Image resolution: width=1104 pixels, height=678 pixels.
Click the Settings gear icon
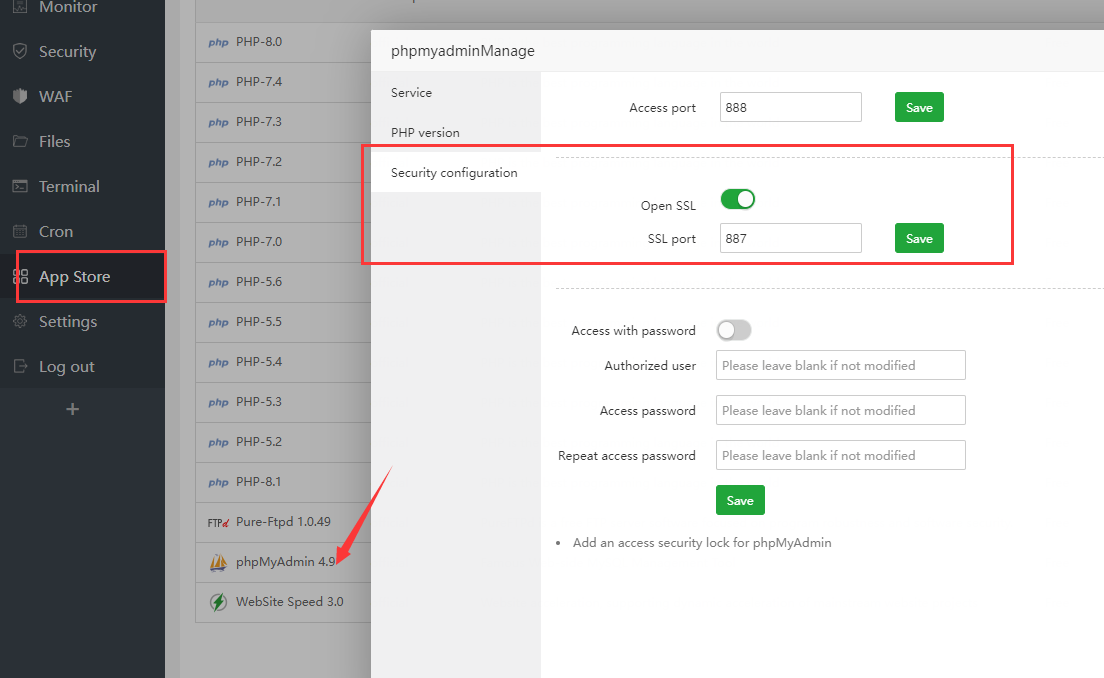[20, 321]
